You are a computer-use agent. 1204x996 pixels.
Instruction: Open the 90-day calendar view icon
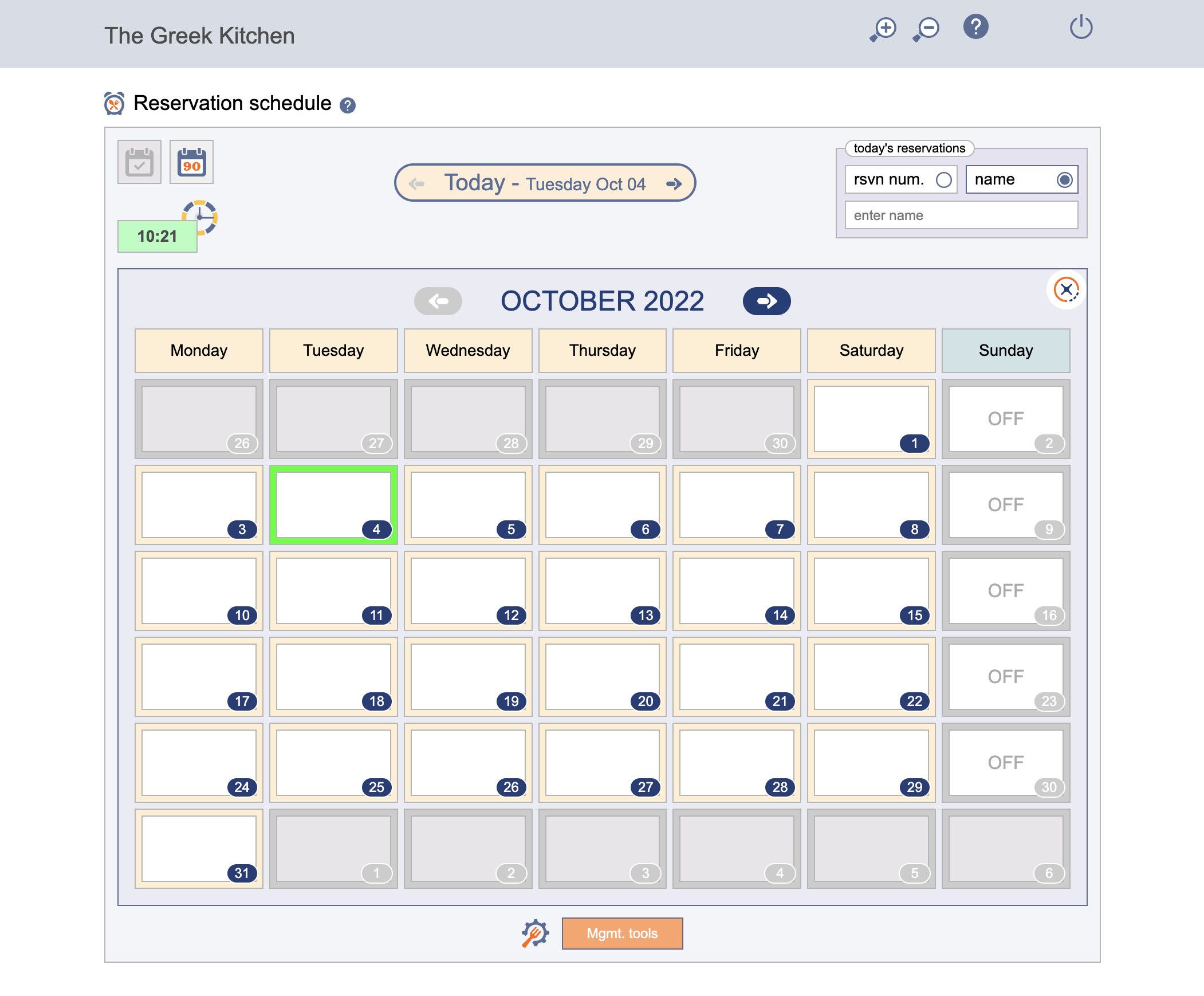point(191,162)
